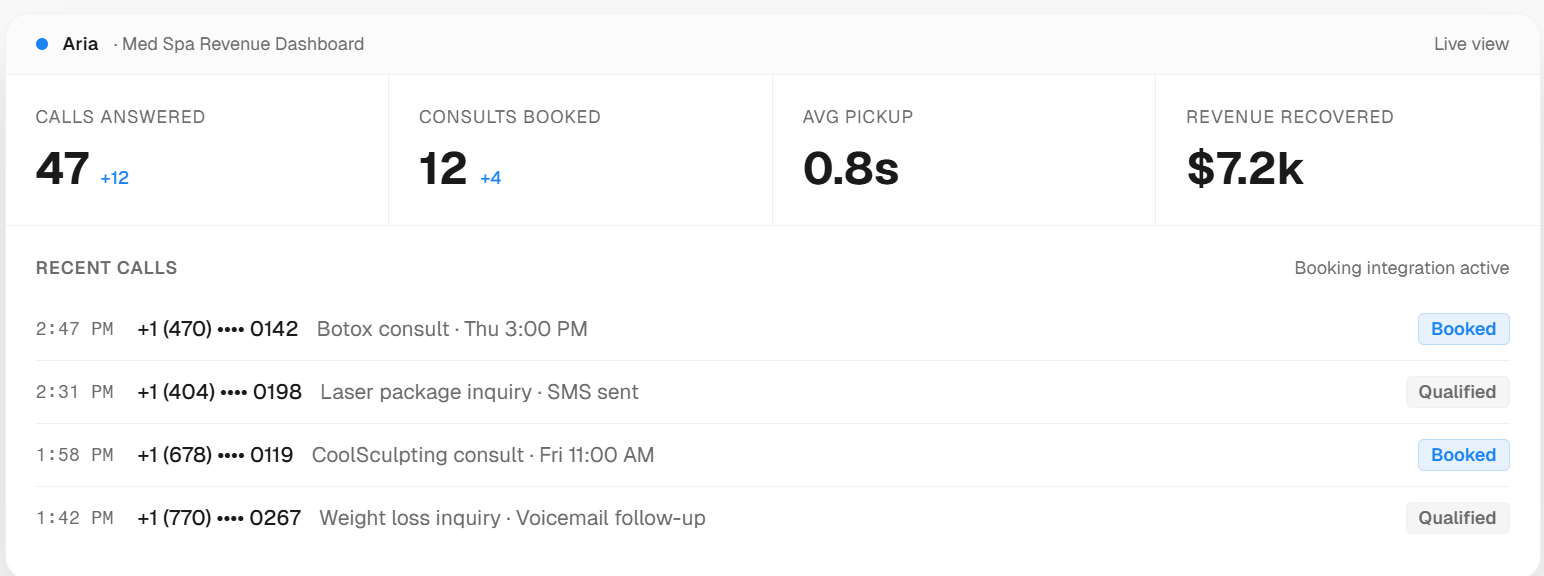Click Booked badge on Botox consult call
Screen dimensions: 1544x576
(1463, 329)
